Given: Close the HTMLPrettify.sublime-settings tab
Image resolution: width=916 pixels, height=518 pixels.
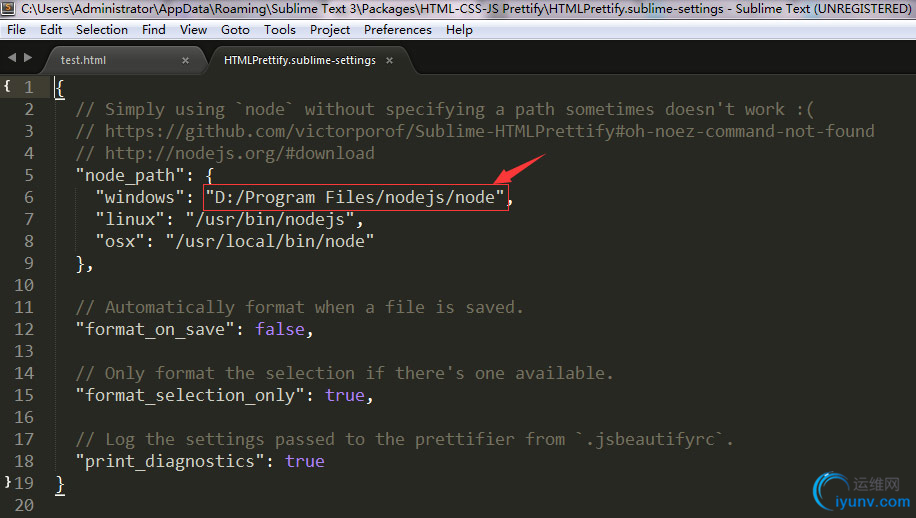Looking at the screenshot, I should (390, 60).
